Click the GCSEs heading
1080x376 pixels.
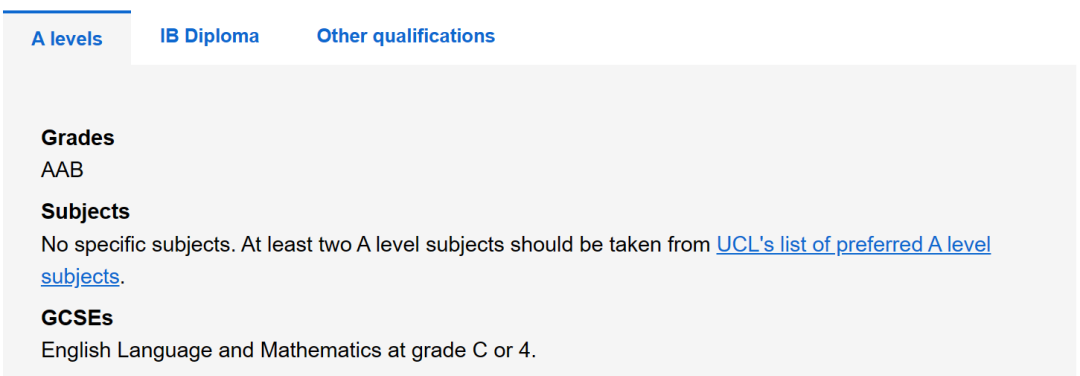[x=77, y=318]
